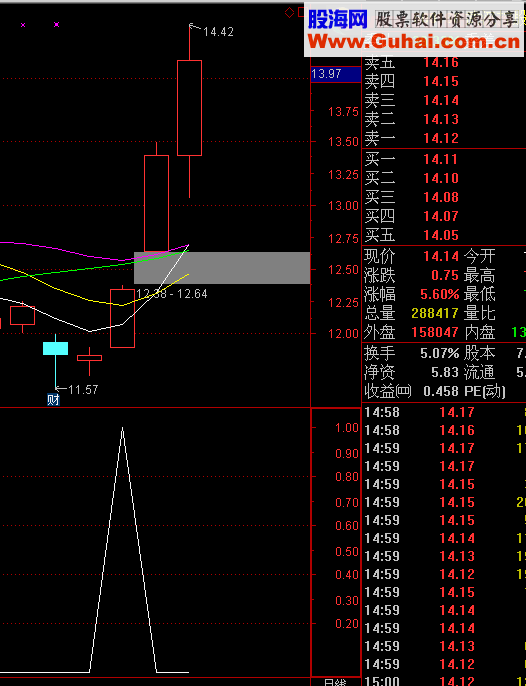Select the first 14:58 tick at 14.17

[445, 412]
